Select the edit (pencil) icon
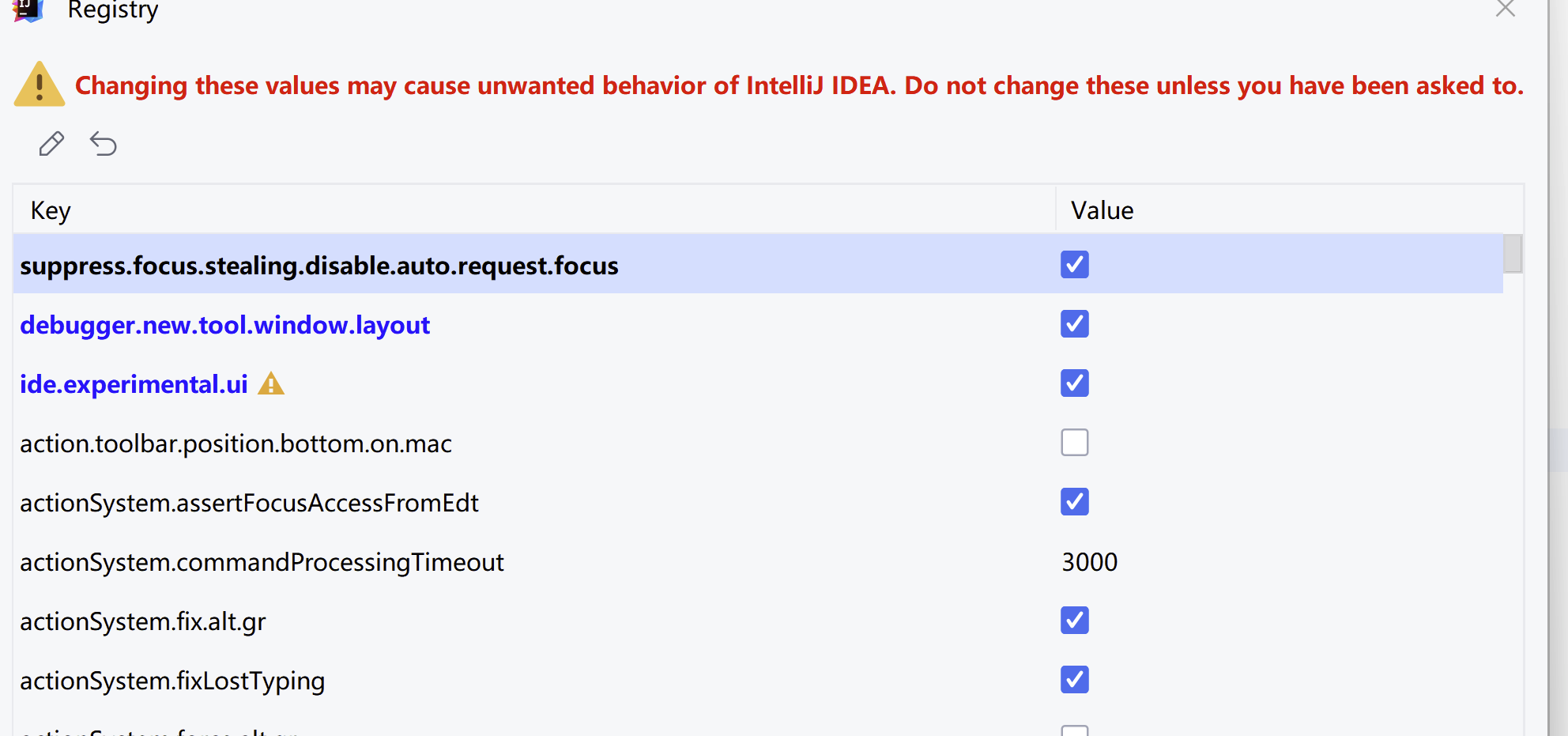The width and height of the screenshot is (1568, 736). click(51, 143)
